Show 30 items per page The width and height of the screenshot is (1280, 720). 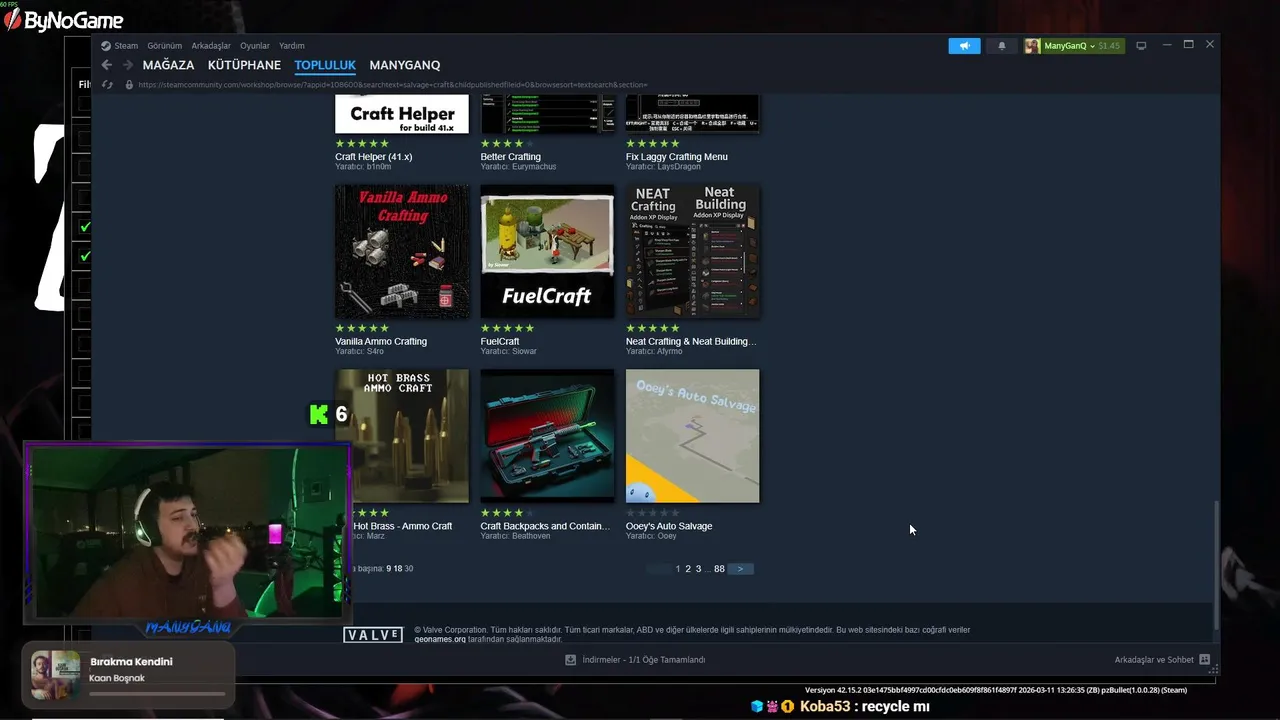pos(408,568)
